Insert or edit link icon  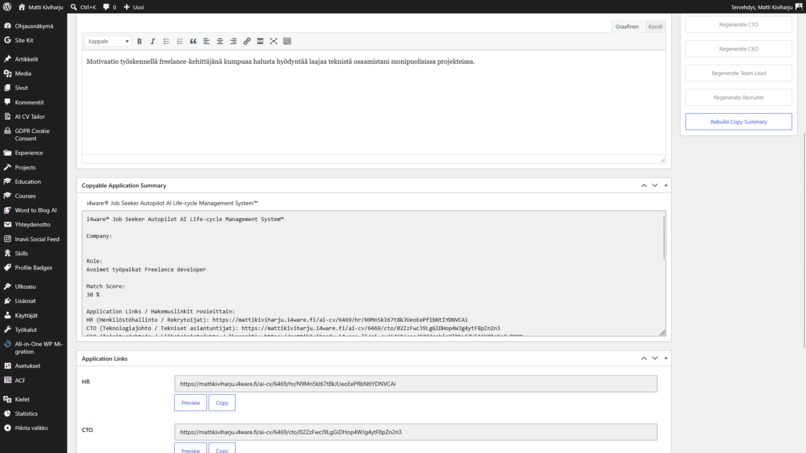247,41
